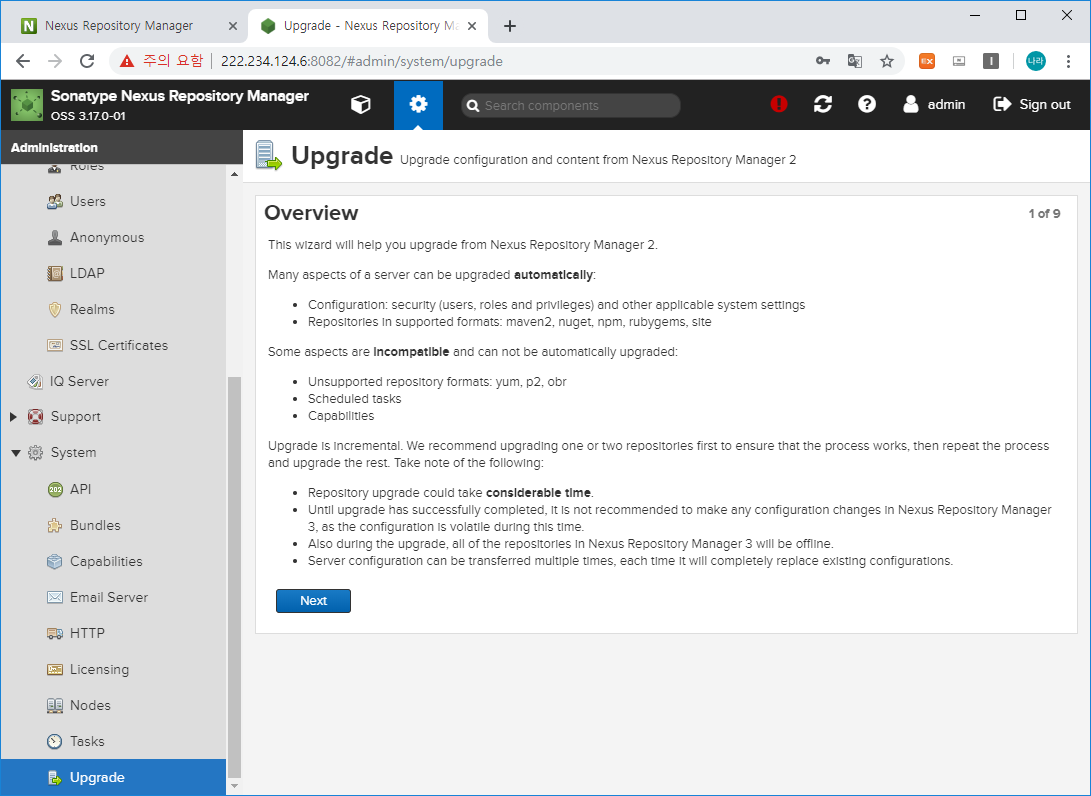Click the Email Server envelope icon
The width and height of the screenshot is (1091, 796).
pyautogui.click(x=54, y=597)
